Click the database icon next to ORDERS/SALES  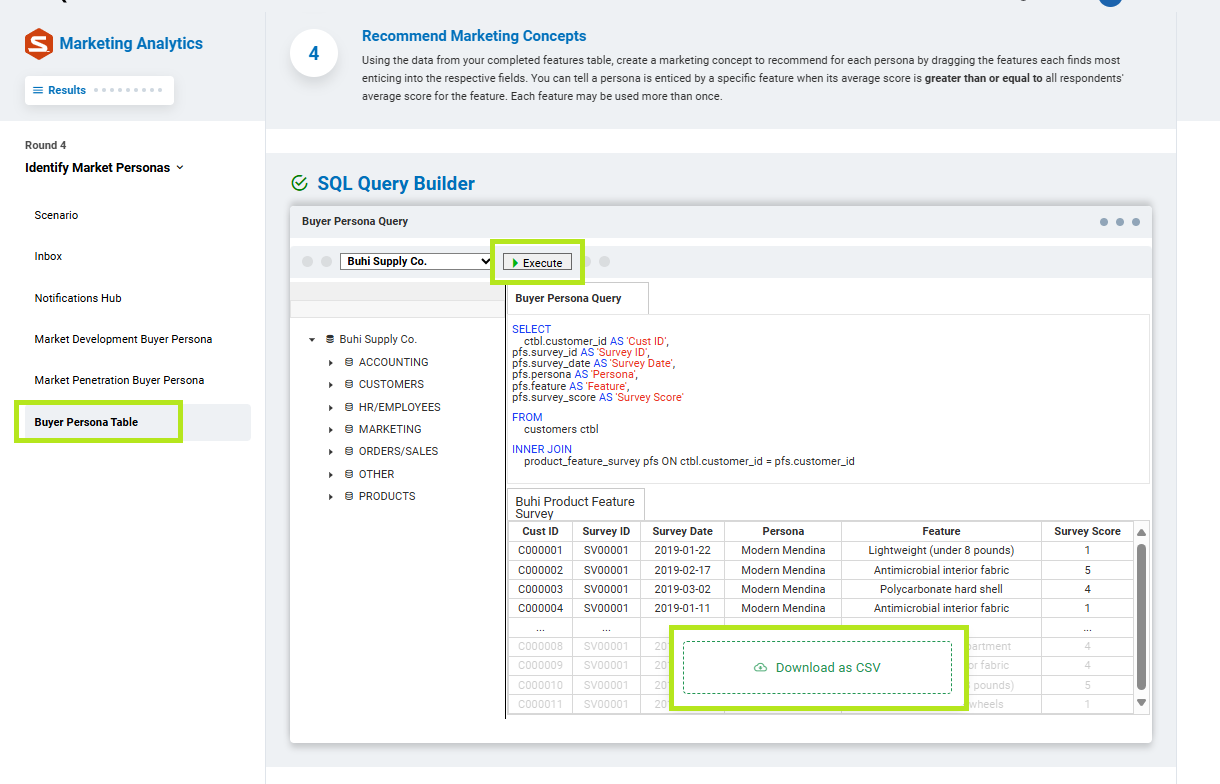point(349,451)
